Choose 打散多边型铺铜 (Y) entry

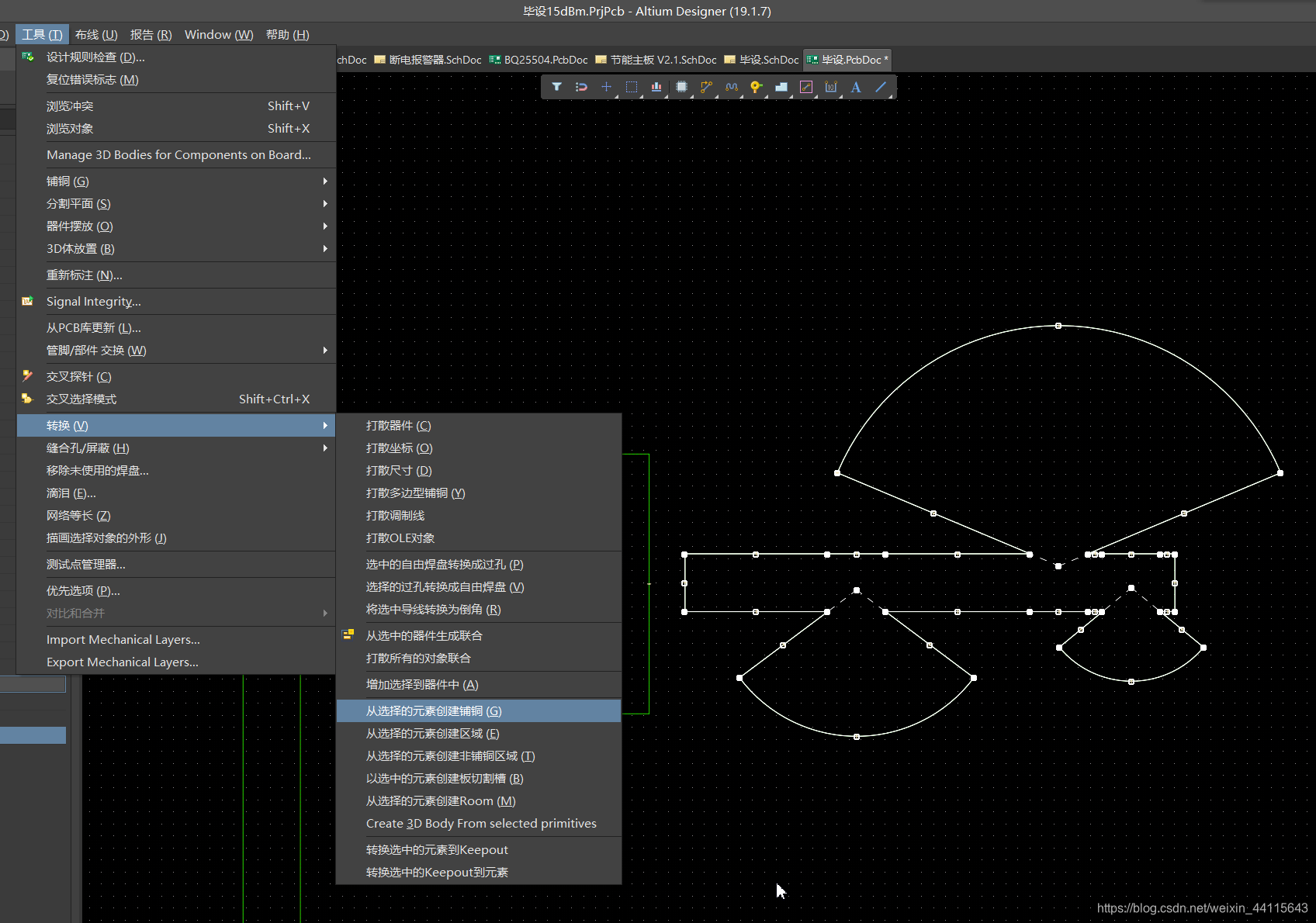pyautogui.click(x=479, y=493)
